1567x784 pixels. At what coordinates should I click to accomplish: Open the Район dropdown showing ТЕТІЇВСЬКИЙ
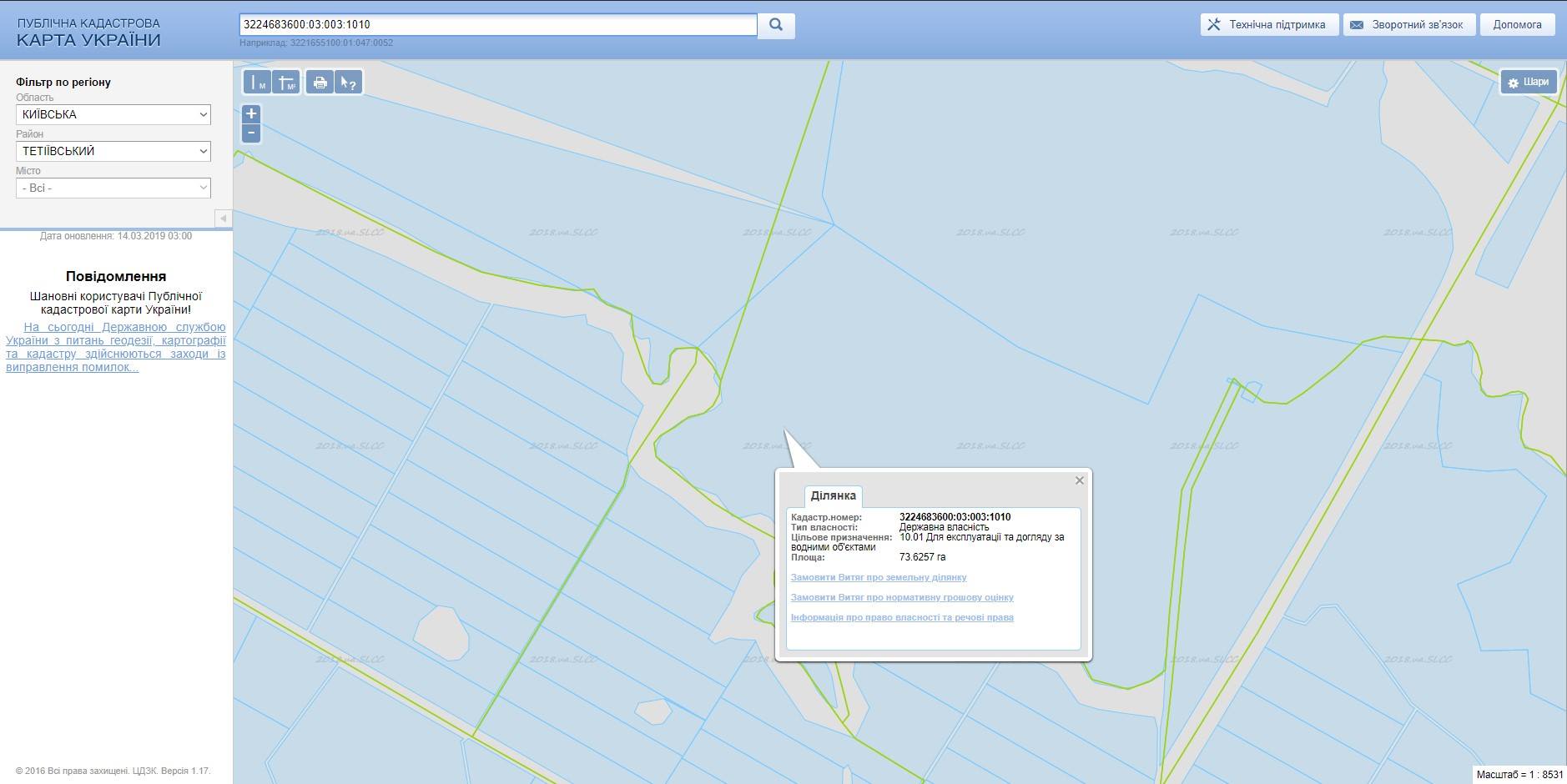coord(113,151)
